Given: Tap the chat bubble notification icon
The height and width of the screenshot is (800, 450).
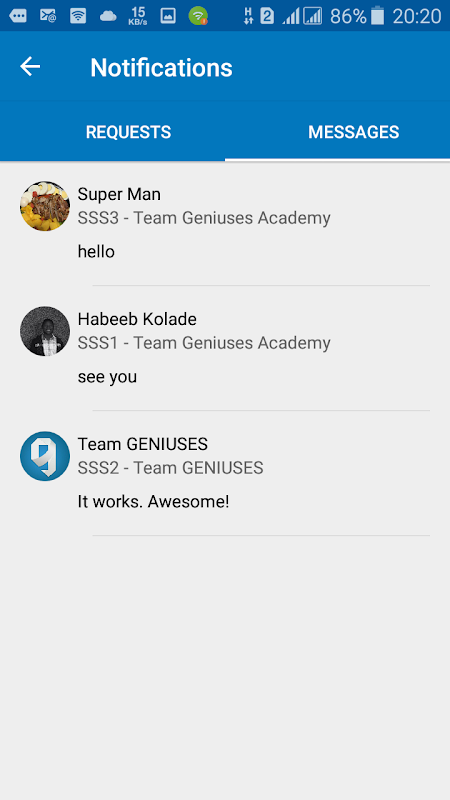Looking at the screenshot, I should click(x=18, y=16).
